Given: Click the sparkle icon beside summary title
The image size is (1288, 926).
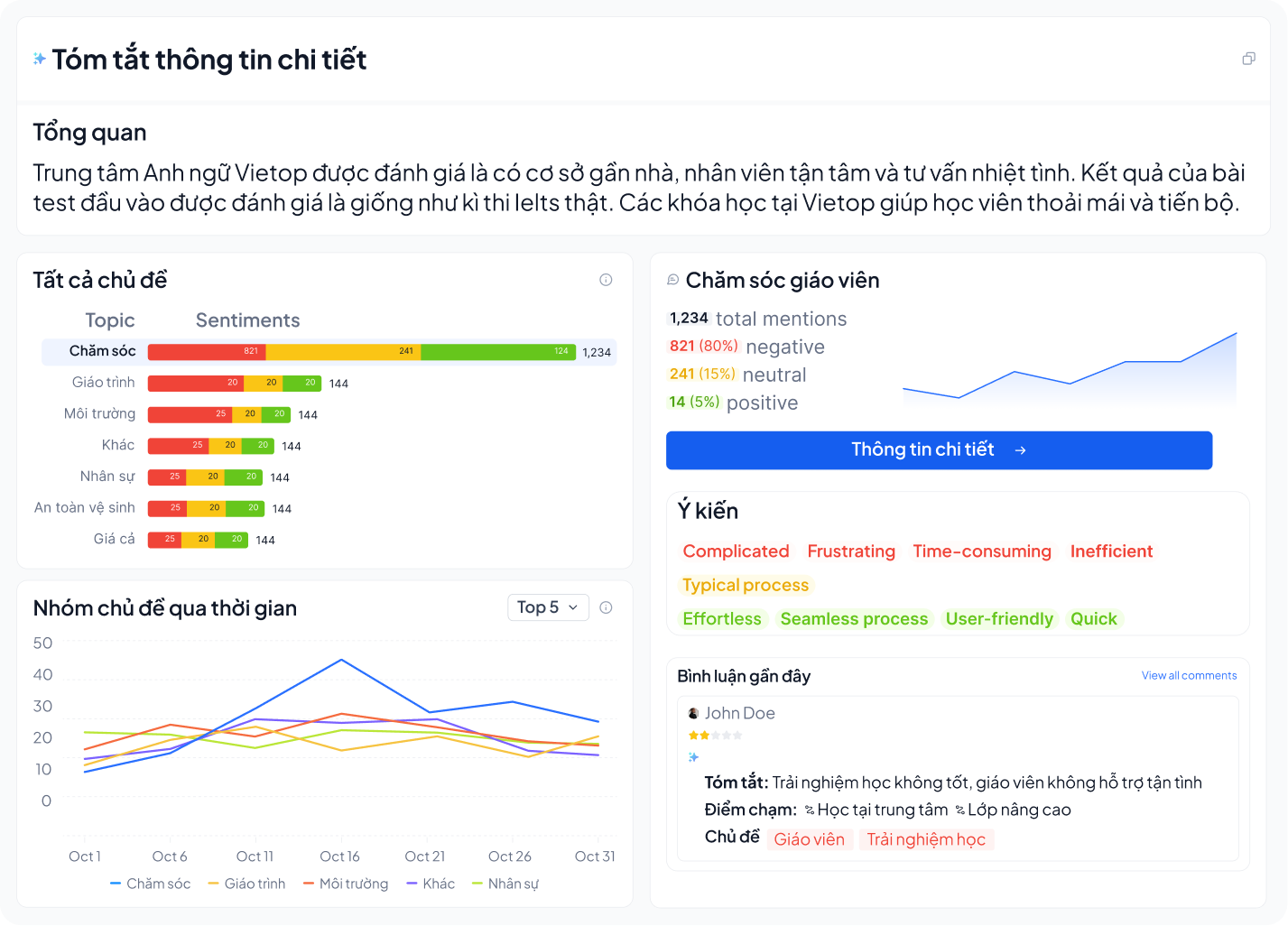Looking at the screenshot, I should point(40,59).
